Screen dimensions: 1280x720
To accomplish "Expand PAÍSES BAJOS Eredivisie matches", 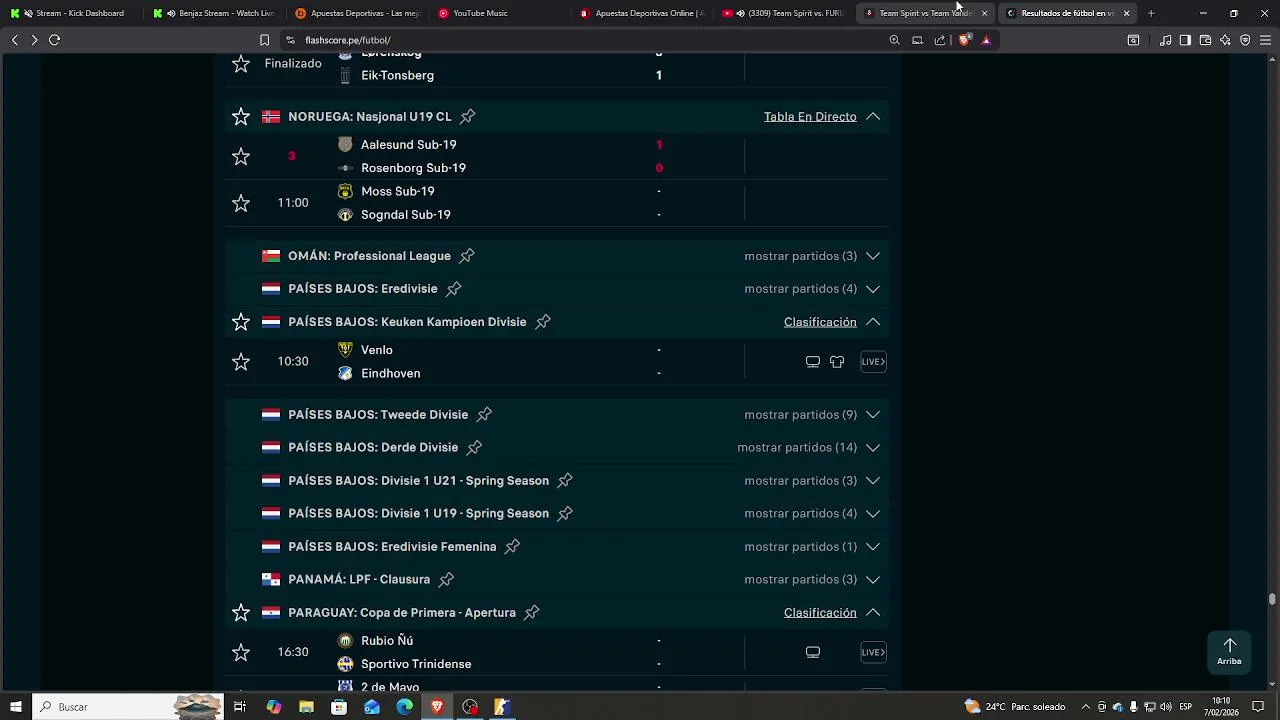I will (873, 289).
